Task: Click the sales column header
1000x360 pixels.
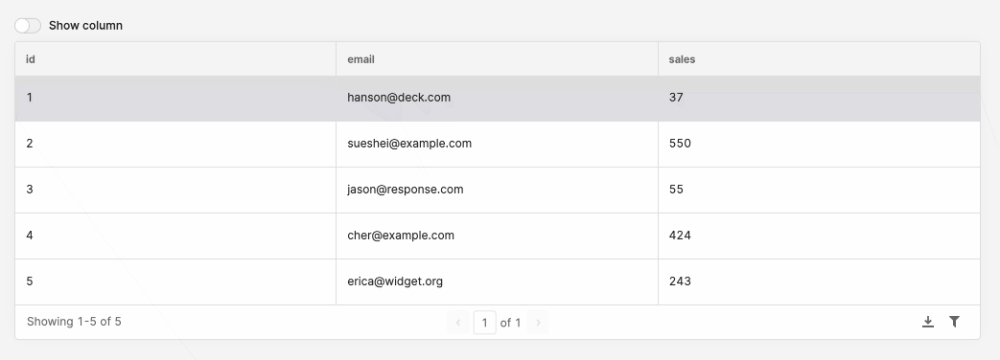Action: (x=819, y=59)
